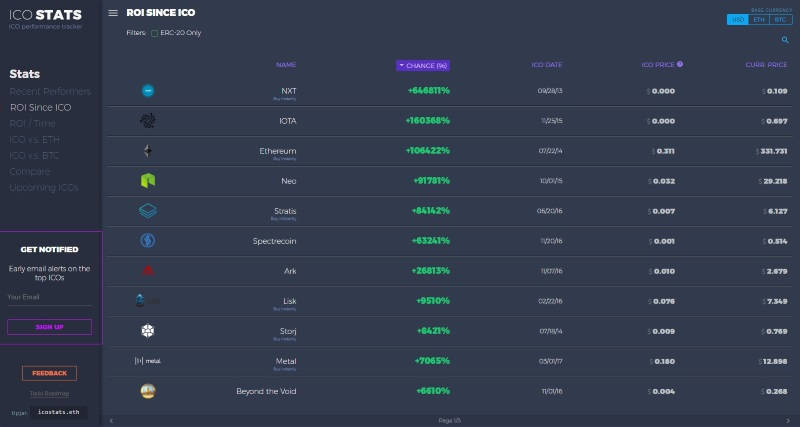Click the Ethereum coin logo

[x=148, y=150]
